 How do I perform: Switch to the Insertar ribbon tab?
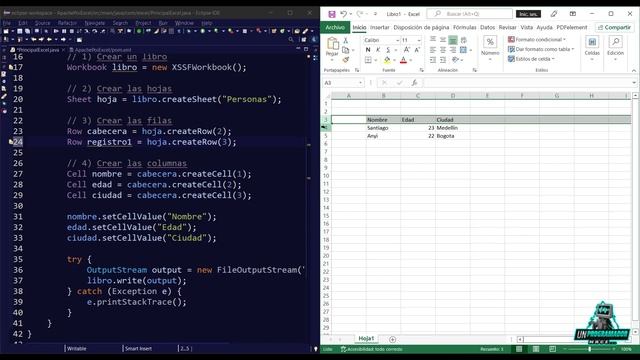point(380,27)
